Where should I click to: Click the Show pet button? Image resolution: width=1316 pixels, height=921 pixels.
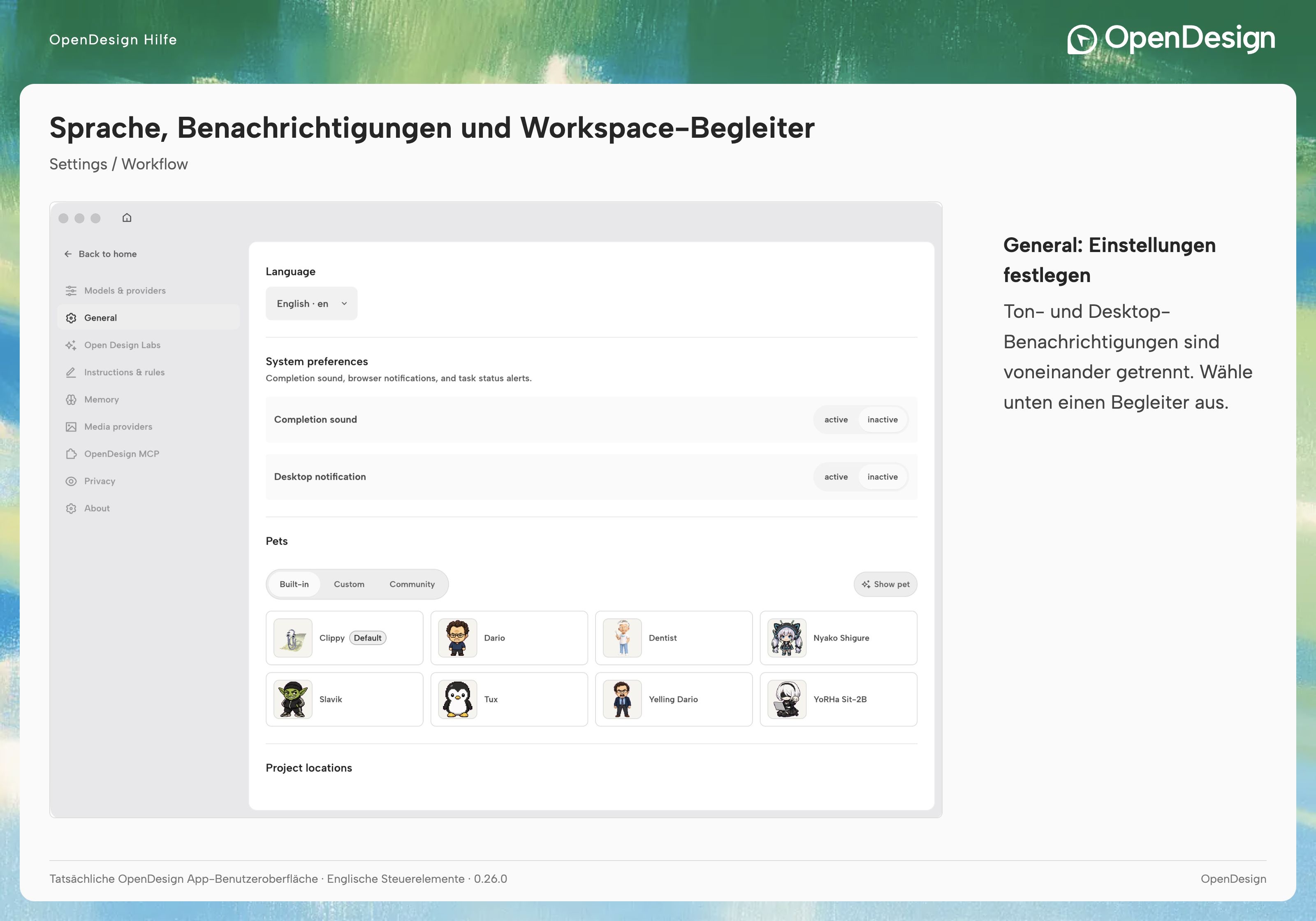coord(885,584)
